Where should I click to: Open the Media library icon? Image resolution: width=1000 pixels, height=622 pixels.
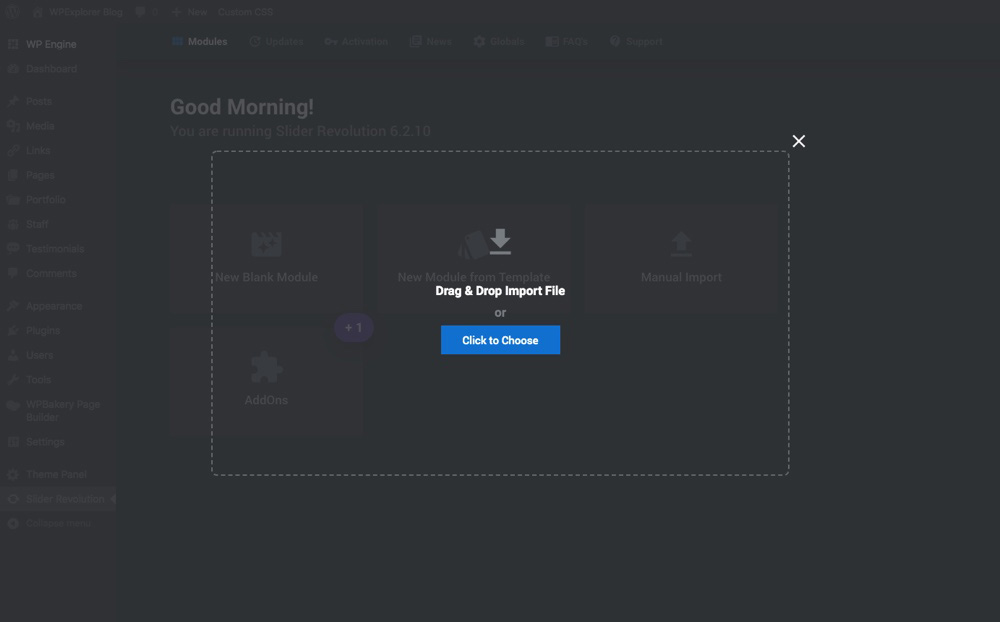click(13, 126)
